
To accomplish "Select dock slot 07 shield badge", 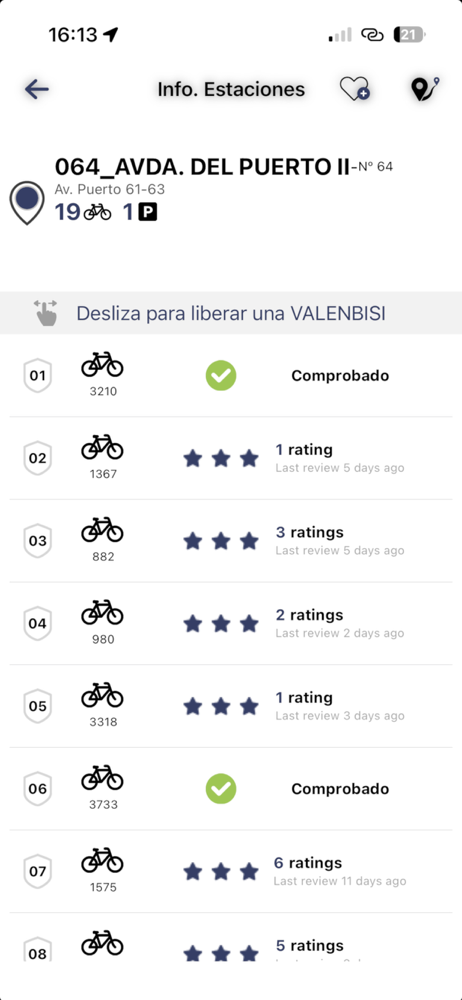I will tap(38, 871).
